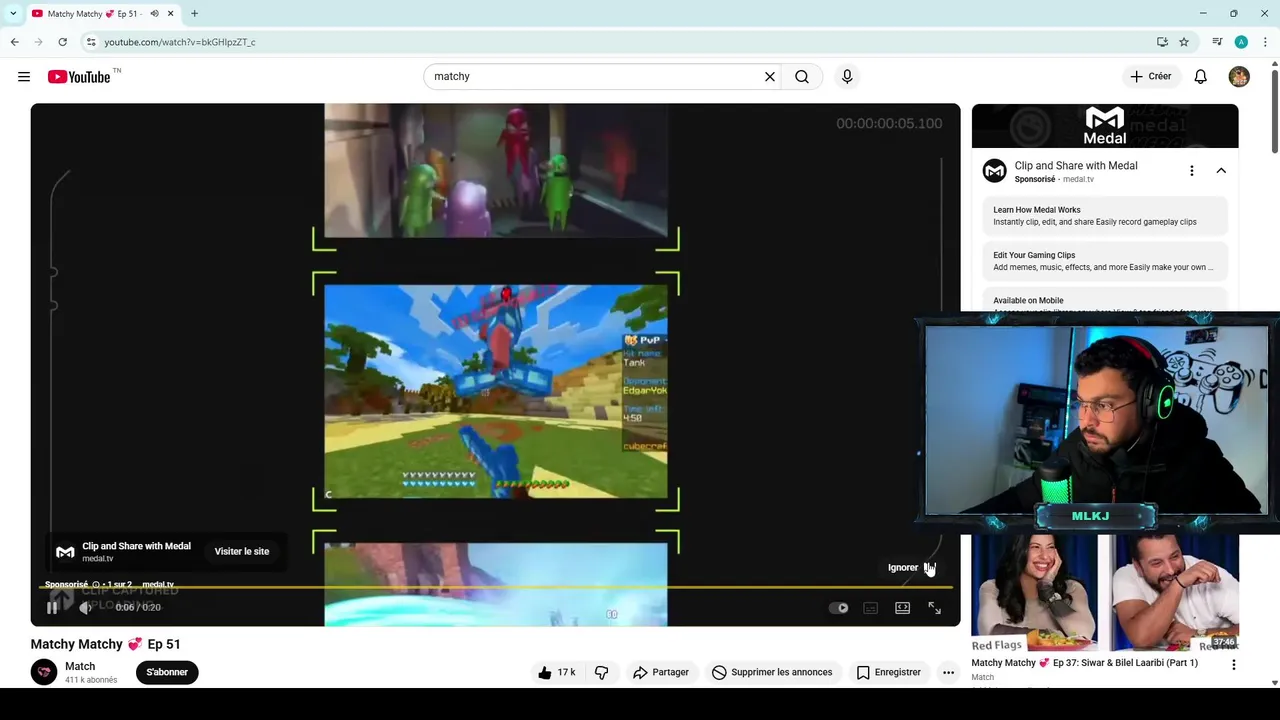Open browser media controls icon
The width and height of the screenshot is (1280, 720).
point(1217,42)
